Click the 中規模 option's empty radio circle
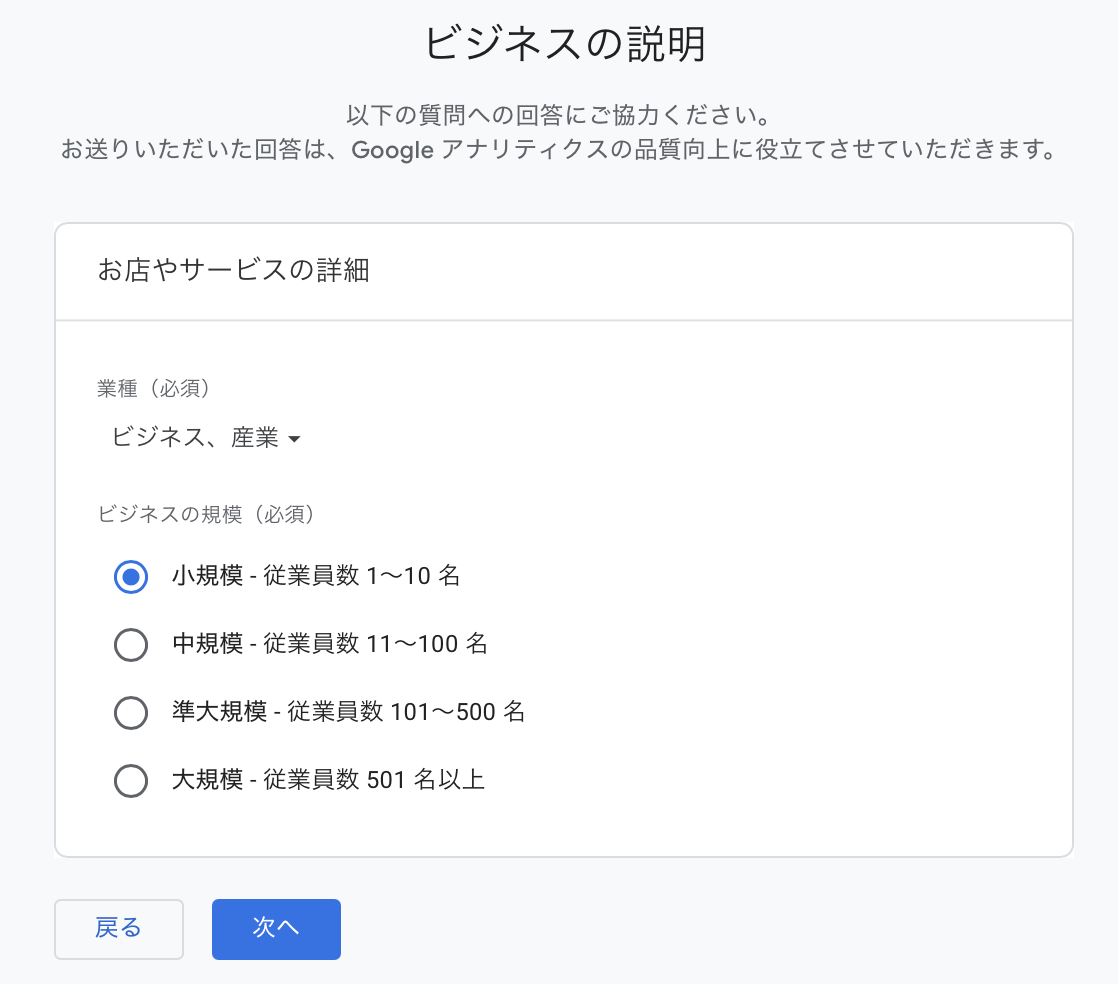This screenshot has height=984, width=1118. (x=131, y=645)
